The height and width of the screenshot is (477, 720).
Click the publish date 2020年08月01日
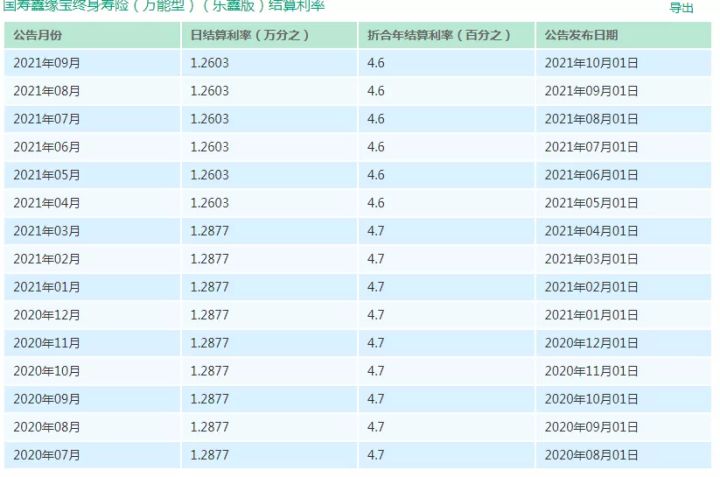coord(591,455)
